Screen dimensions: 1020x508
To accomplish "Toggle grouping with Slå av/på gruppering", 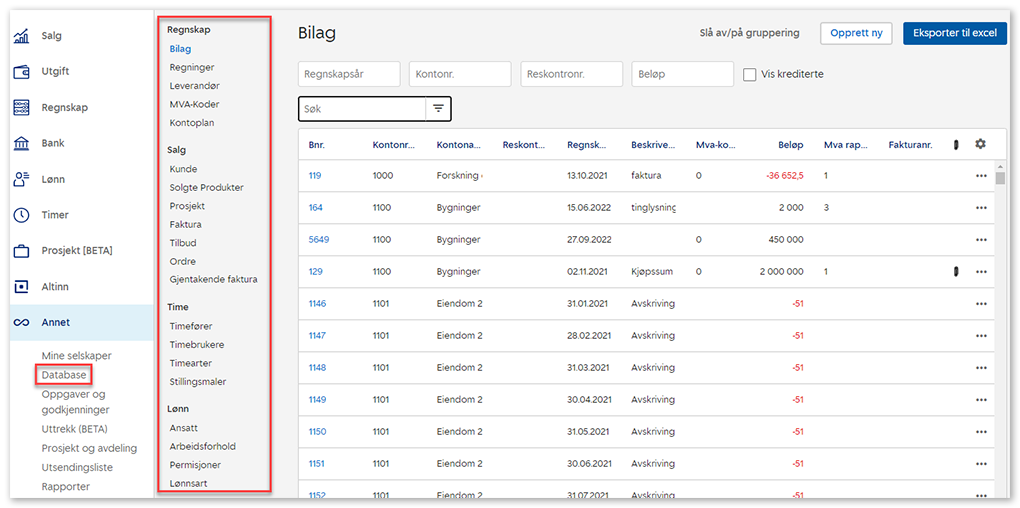I will (x=749, y=33).
